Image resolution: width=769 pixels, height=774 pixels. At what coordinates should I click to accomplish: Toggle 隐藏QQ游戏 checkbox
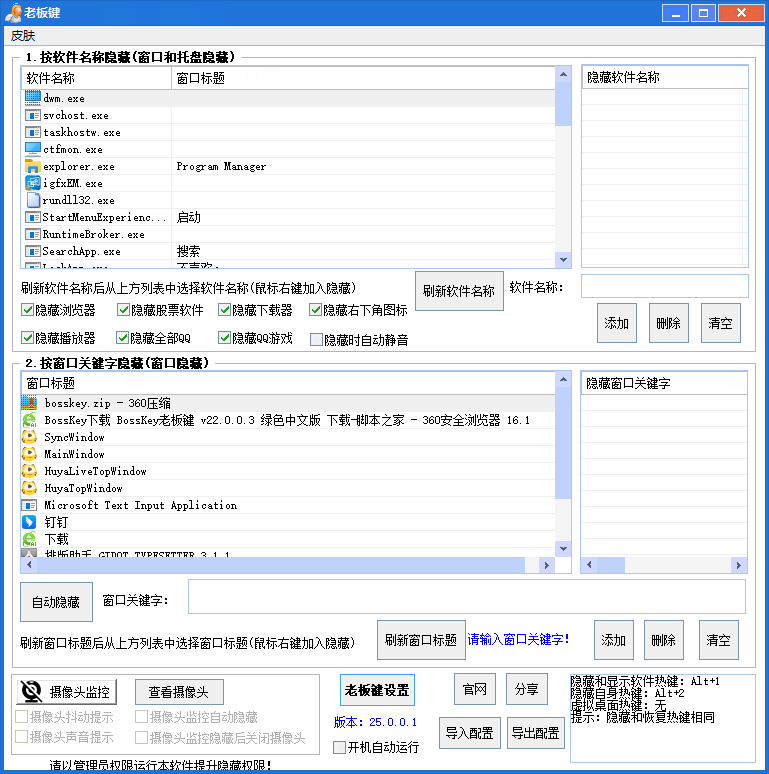[225, 338]
